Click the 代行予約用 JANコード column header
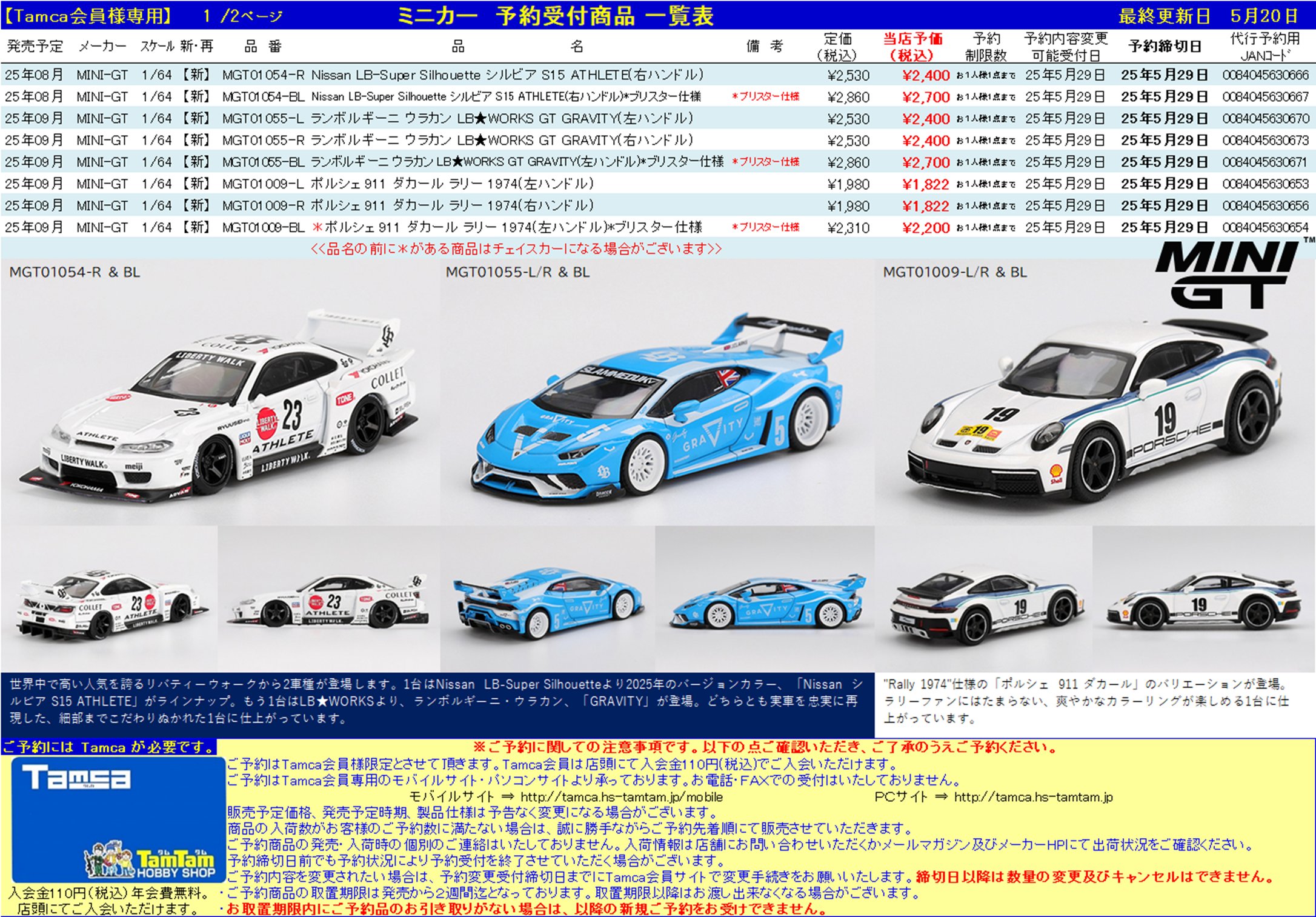This screenshot has width=1316, height=917. pyautogui.click(x=1264, y=47)
